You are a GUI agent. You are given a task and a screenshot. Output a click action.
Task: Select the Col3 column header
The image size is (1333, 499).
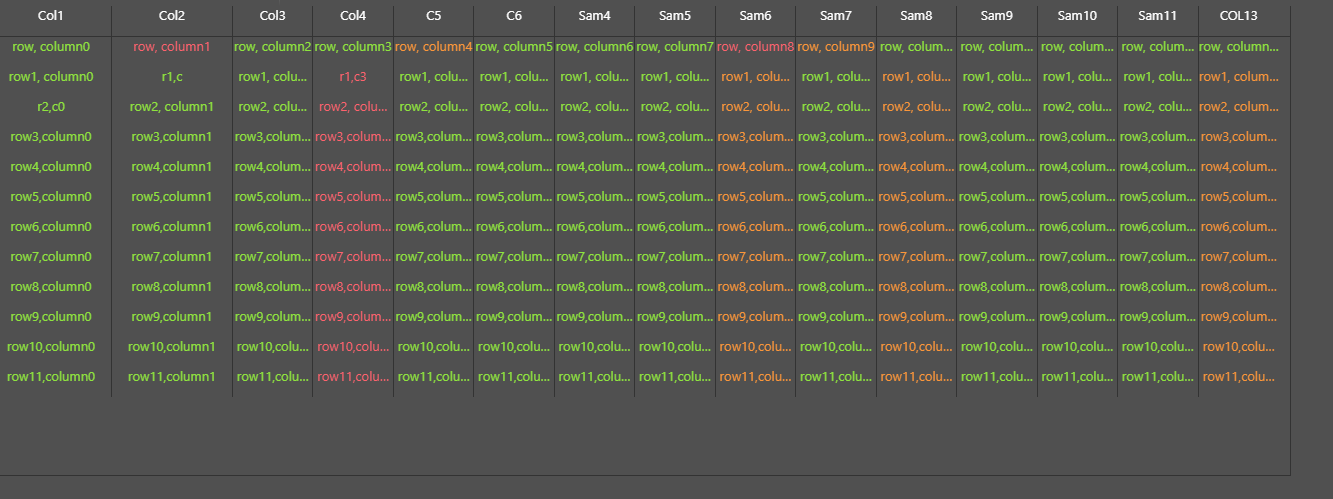tap(272, 16)
